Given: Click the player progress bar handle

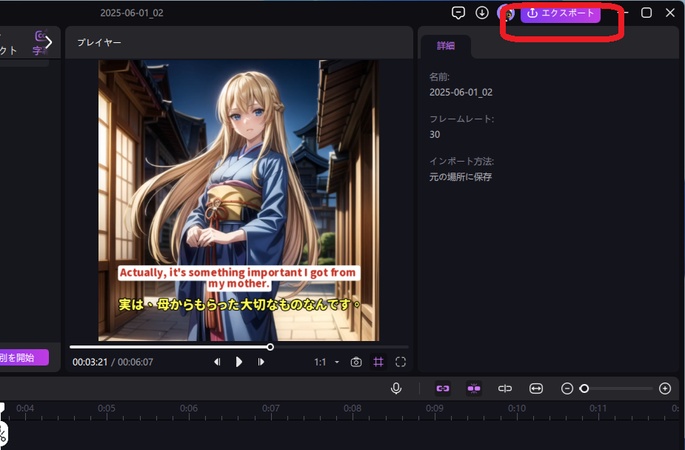Looking at the screenshot, I should pyautogui.click(x=270, y=347).
